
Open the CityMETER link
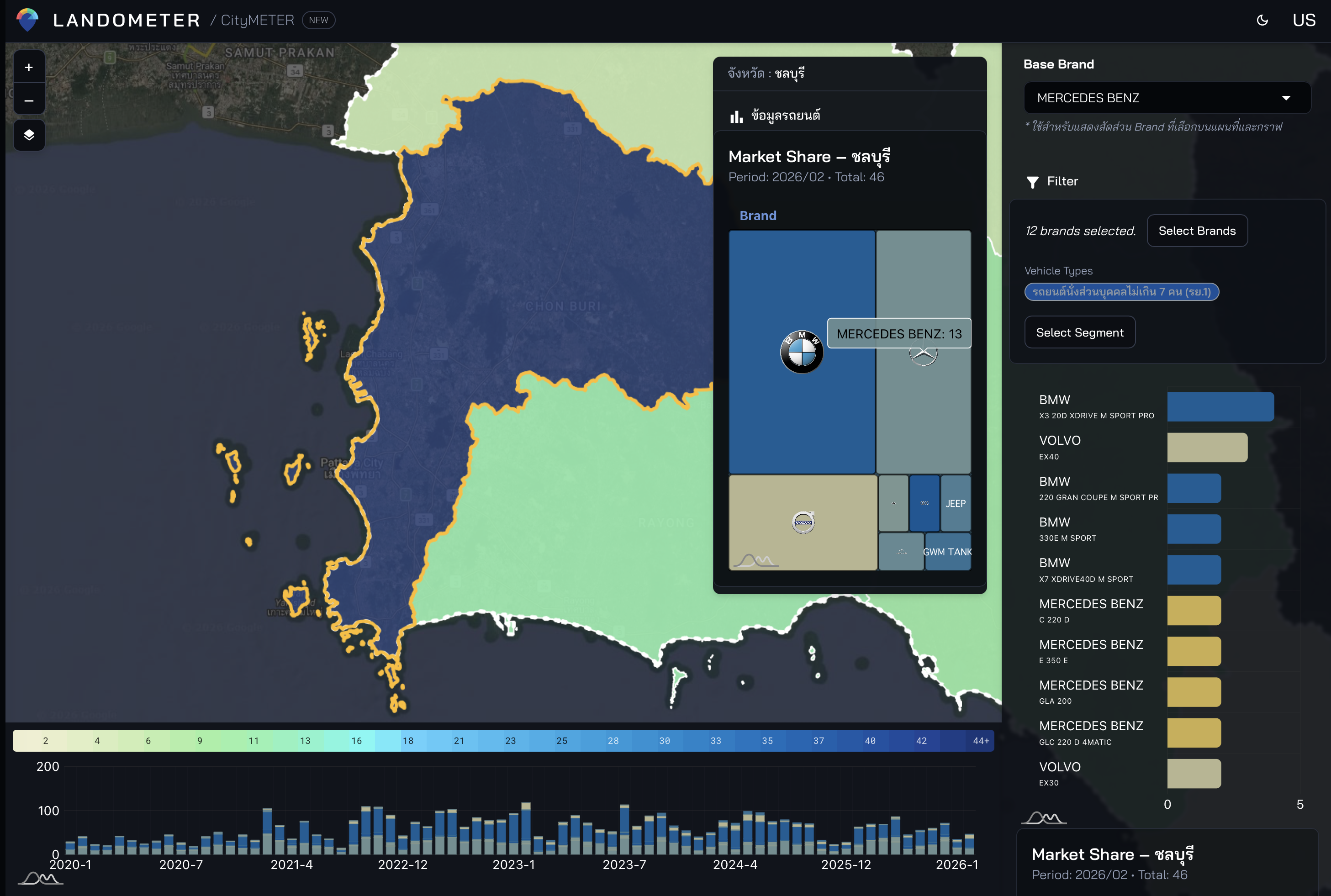point(257,20)
